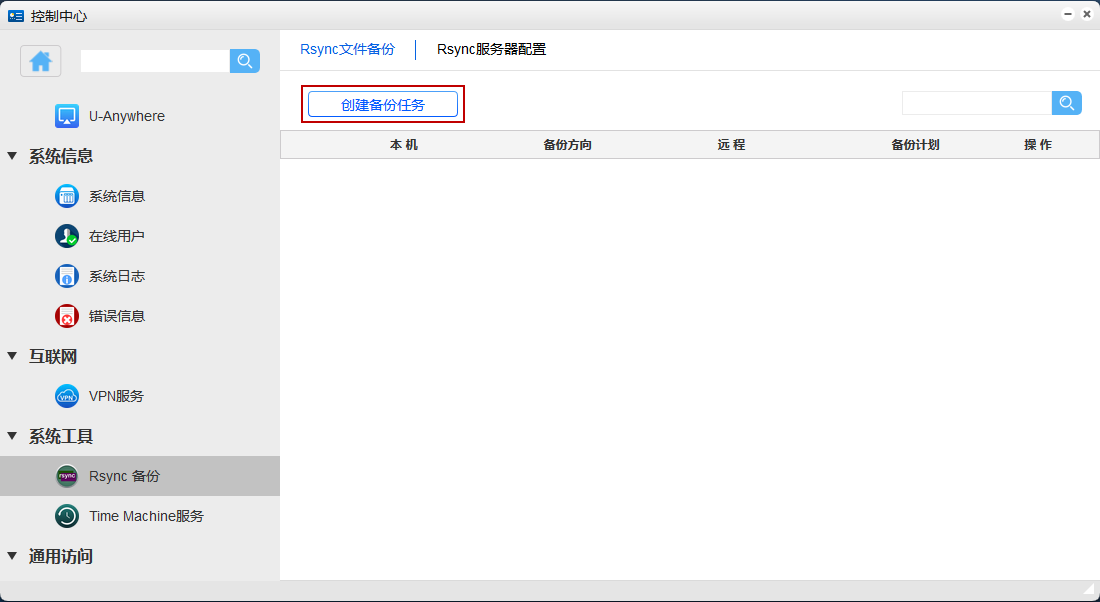Switch to the Rsync服务器配置 tab
1100x602 pixels.
491,49
